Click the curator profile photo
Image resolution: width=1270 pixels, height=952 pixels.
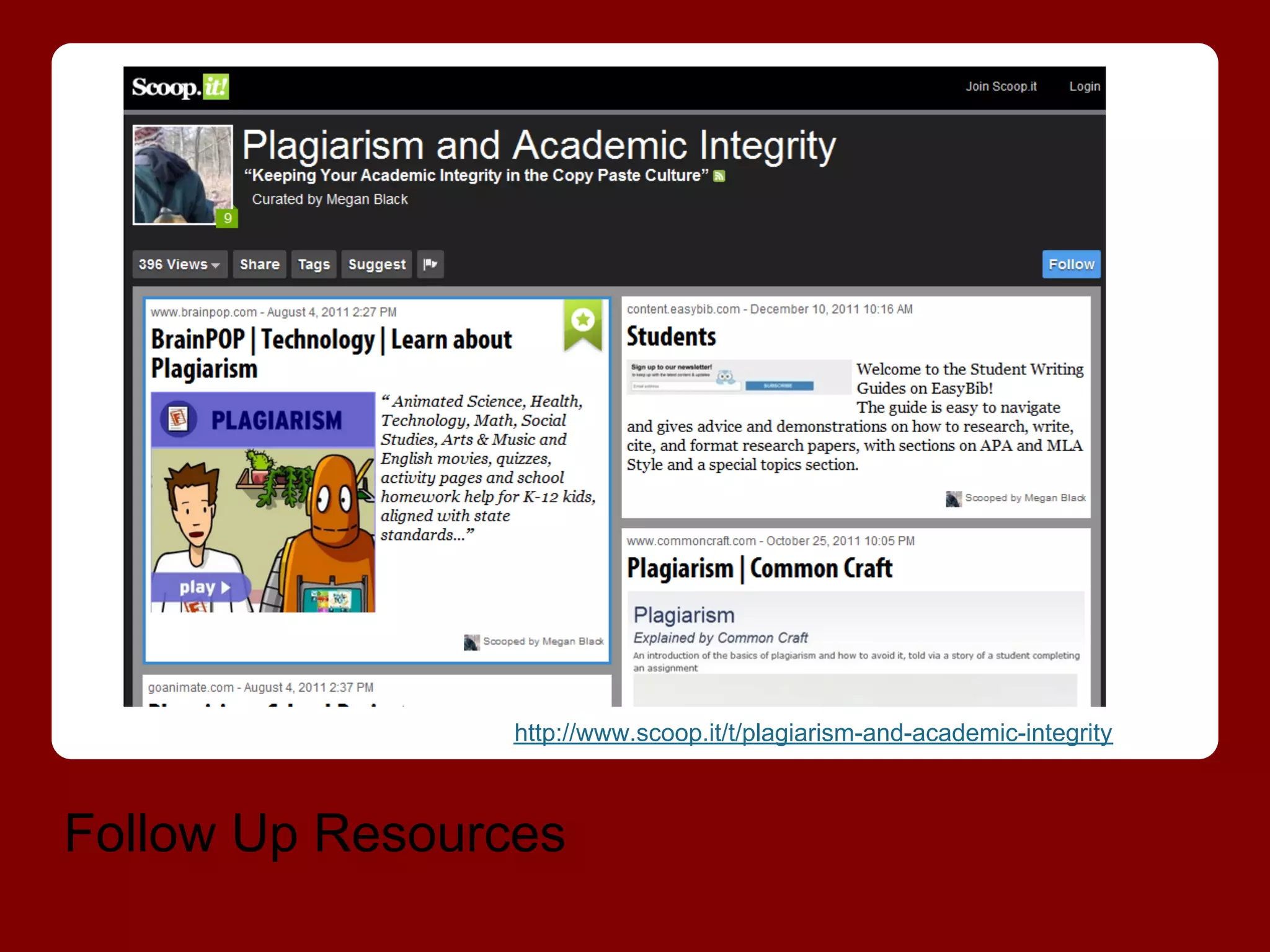(x=183, y=175)
